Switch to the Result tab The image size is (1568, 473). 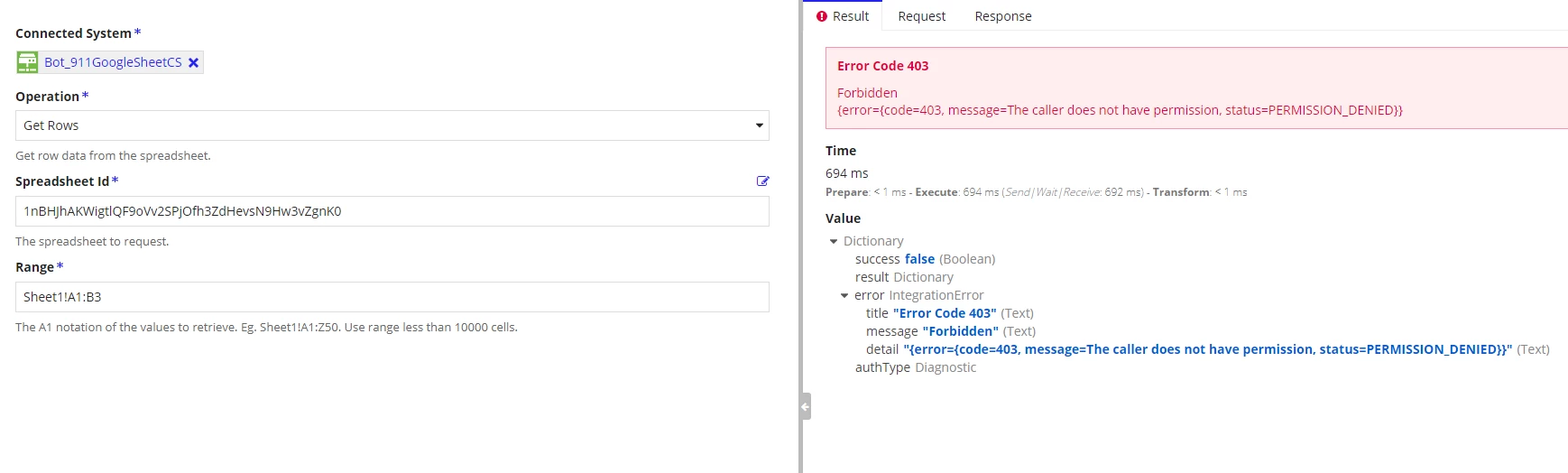pyautogui.click(x=843, y=16)
